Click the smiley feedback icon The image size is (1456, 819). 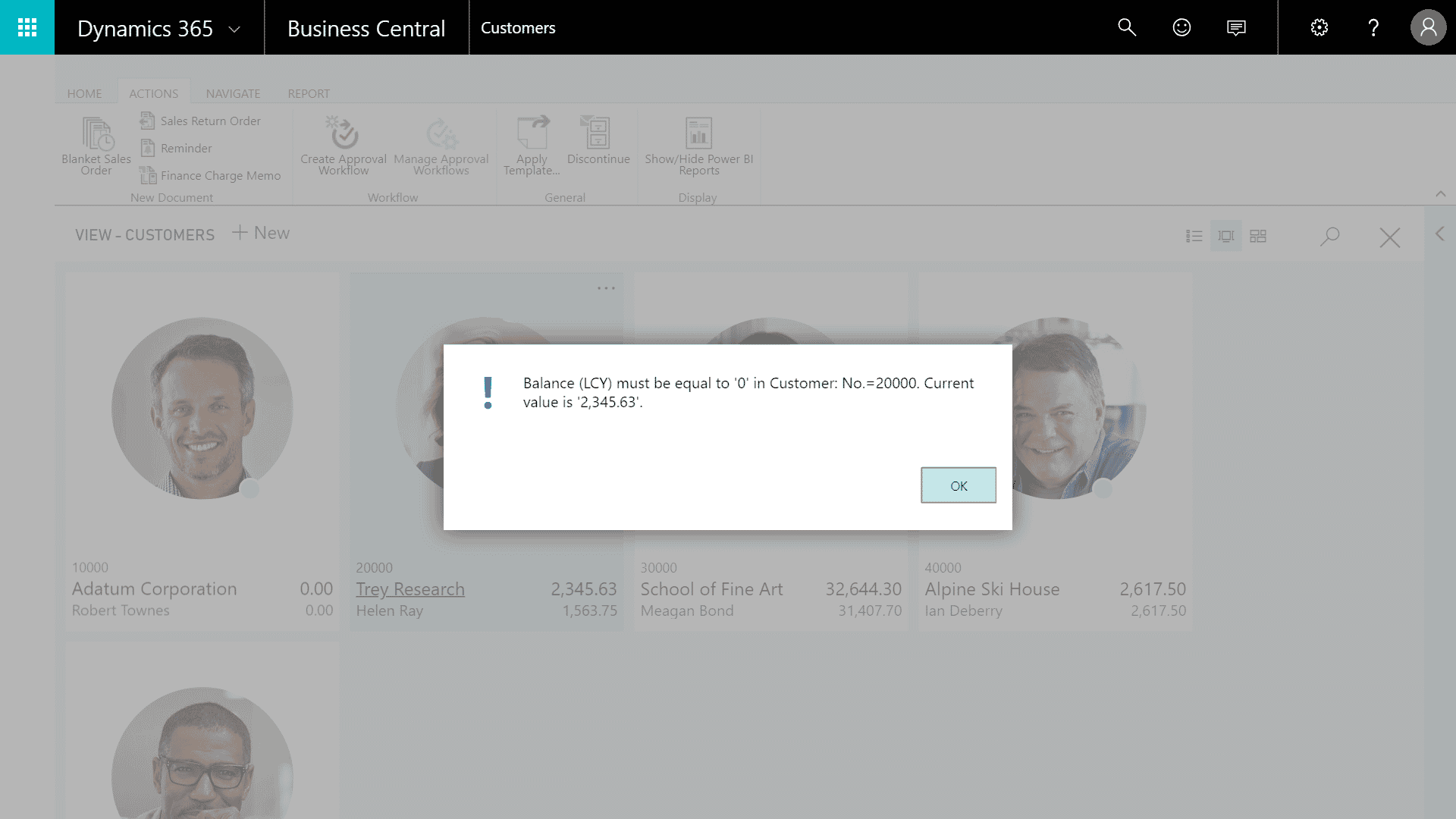pos(1181,27)
